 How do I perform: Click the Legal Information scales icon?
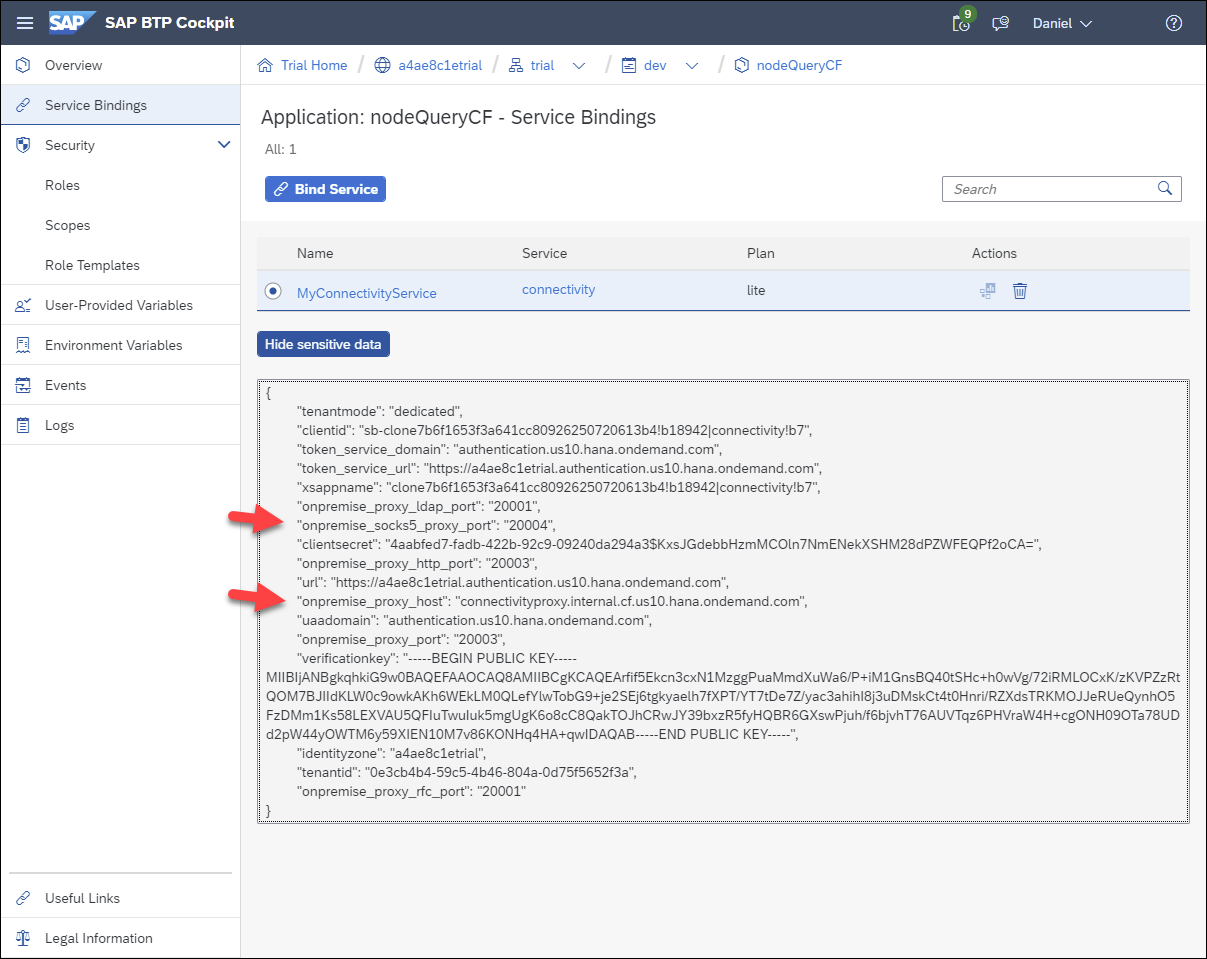coord(23,938)
